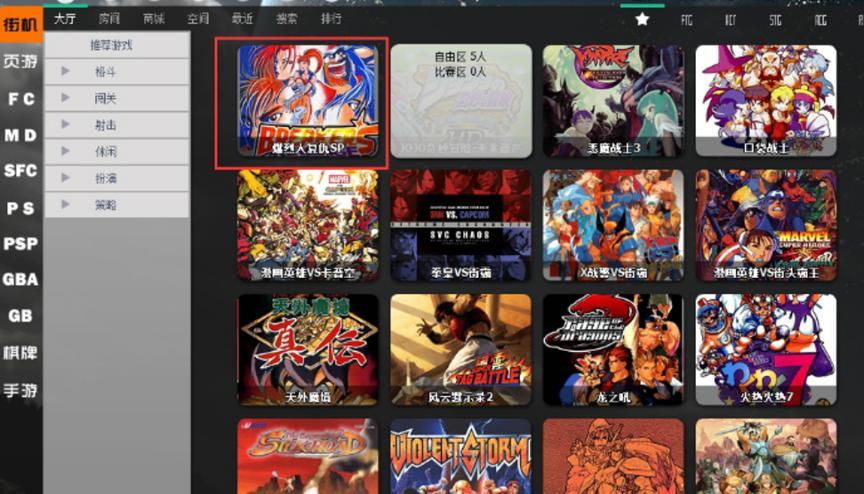Select the PSP platform in sidebar

click(20, 243)
